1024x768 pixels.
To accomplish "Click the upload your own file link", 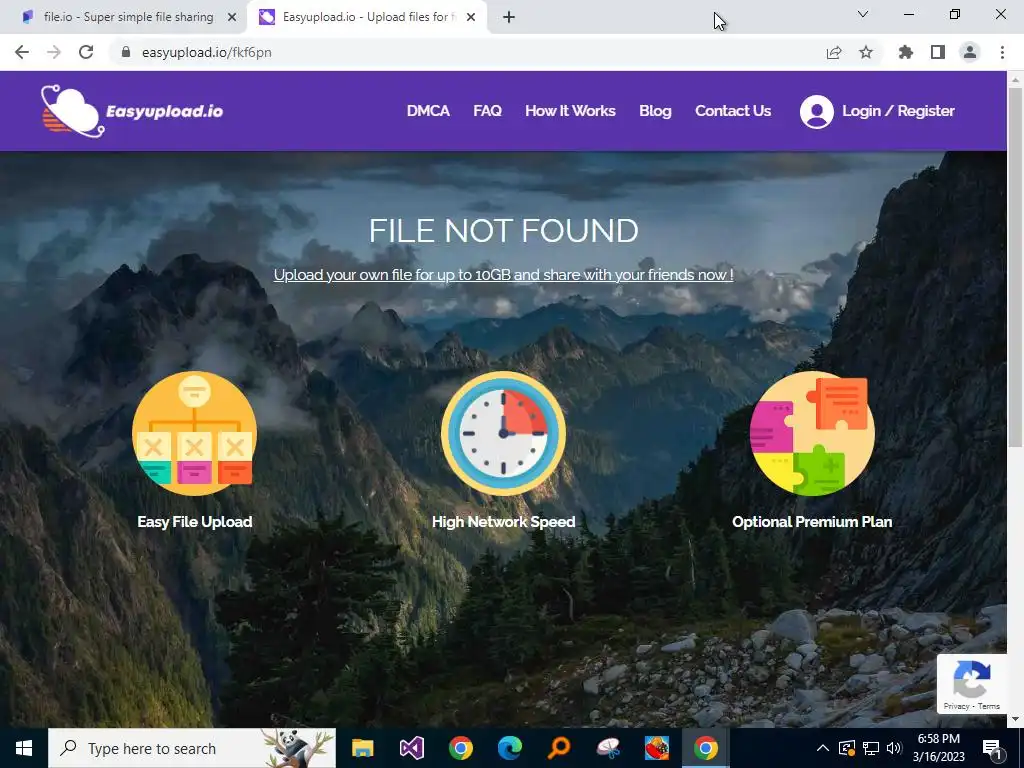I will coord(504,275).
